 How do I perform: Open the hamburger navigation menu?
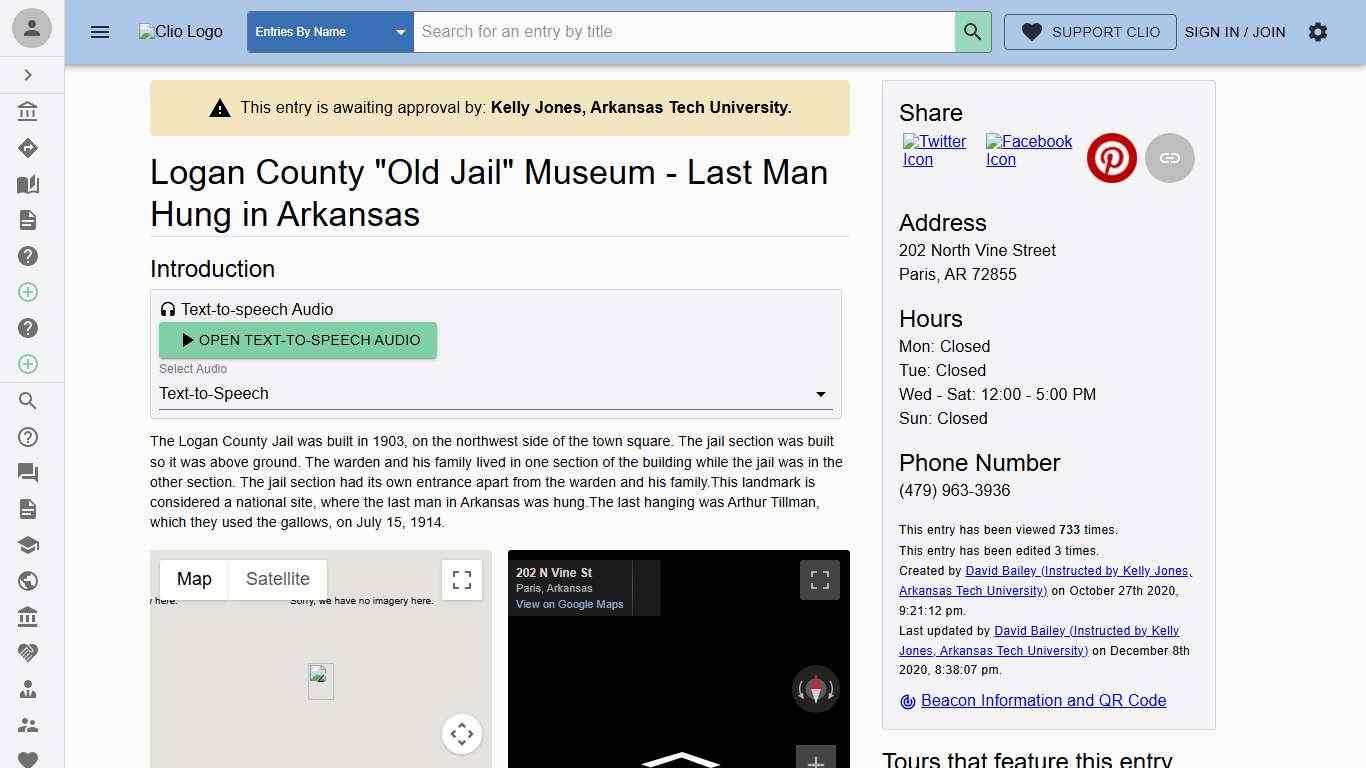click(x=100, y=32)
